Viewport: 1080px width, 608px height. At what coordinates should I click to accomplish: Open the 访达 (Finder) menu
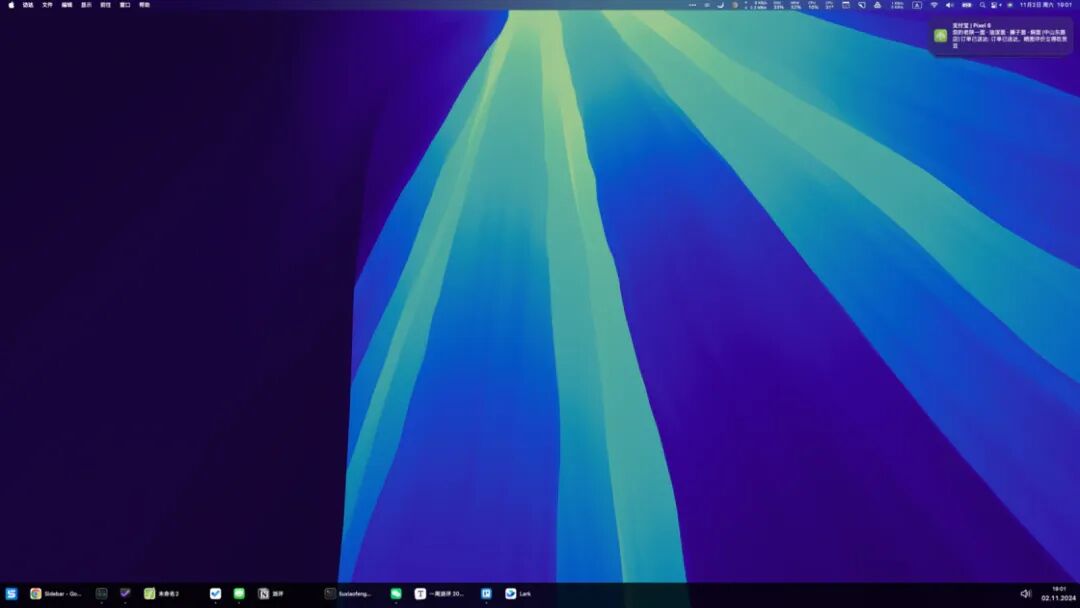pos(28,5)
